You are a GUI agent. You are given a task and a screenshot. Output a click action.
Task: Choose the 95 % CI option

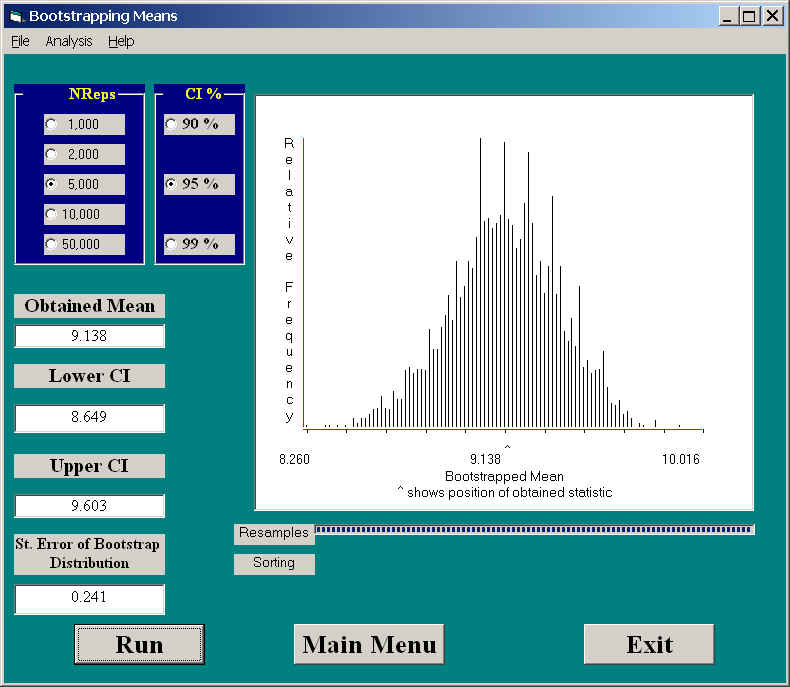(x=171, y=185)
